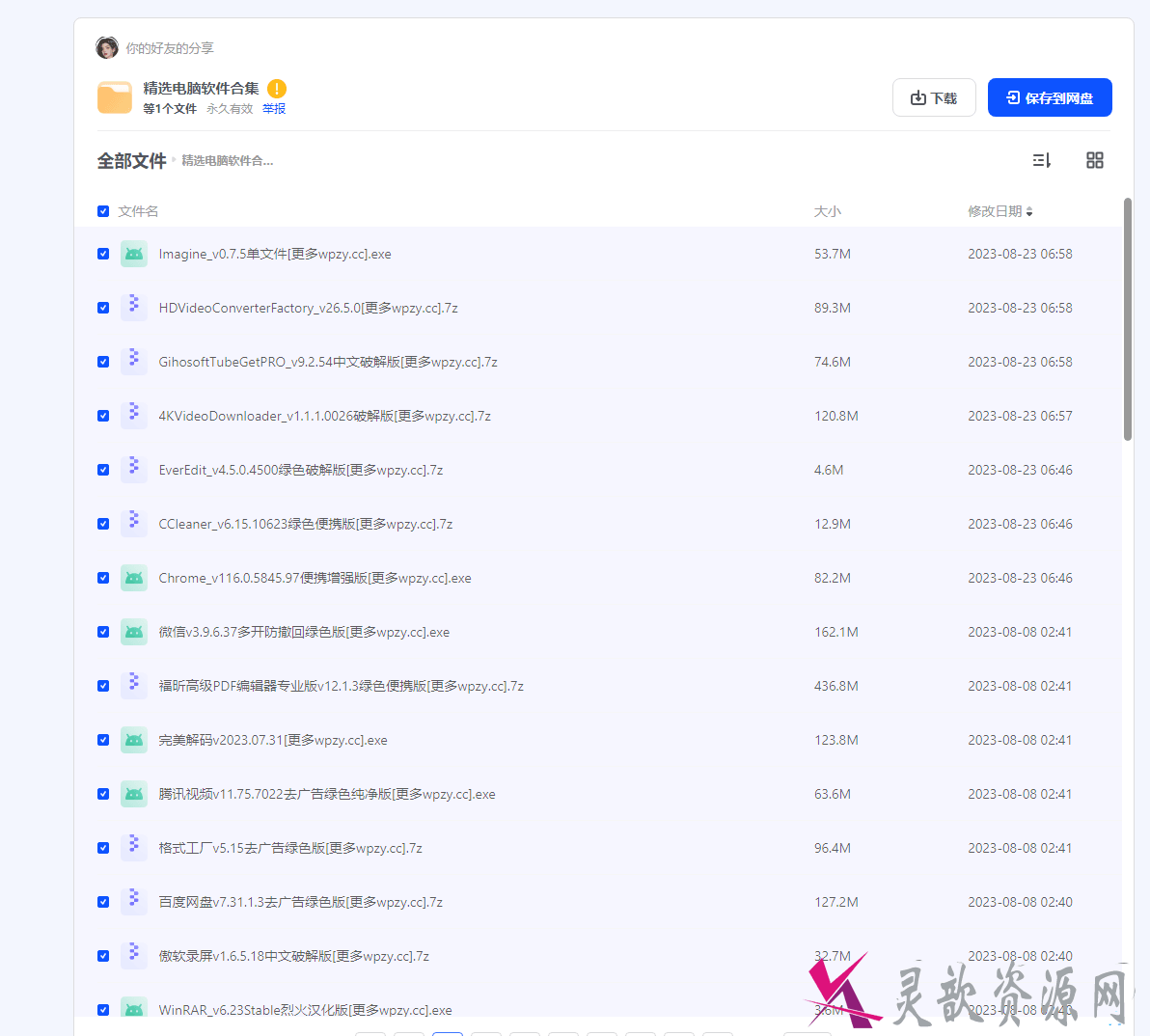Uncheck the 福昕高级PDF编辑器 checkbox
Screen dimensions: 1150x1036
click(x=103, y=686)
